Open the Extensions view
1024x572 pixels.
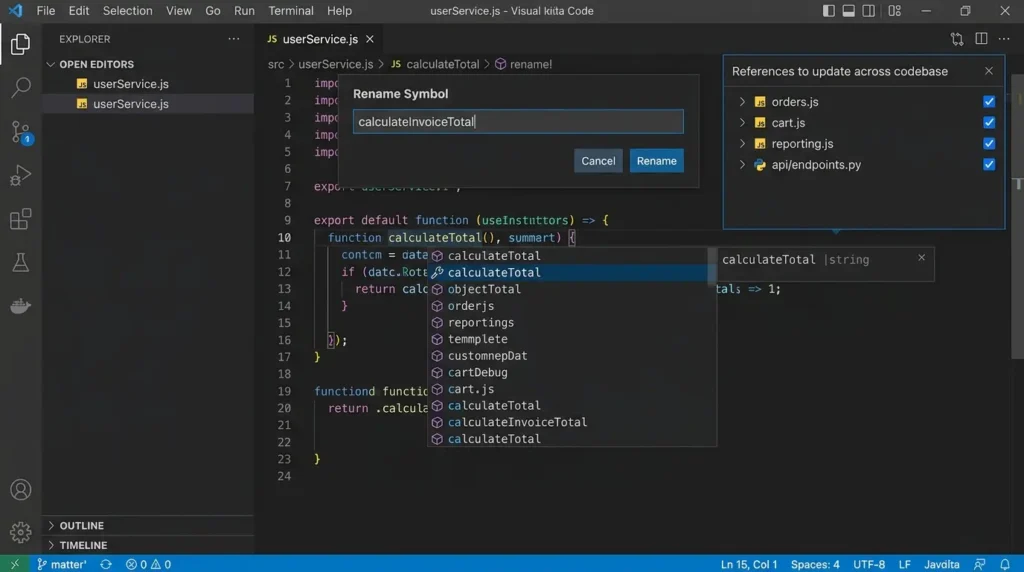pos(20,219)
